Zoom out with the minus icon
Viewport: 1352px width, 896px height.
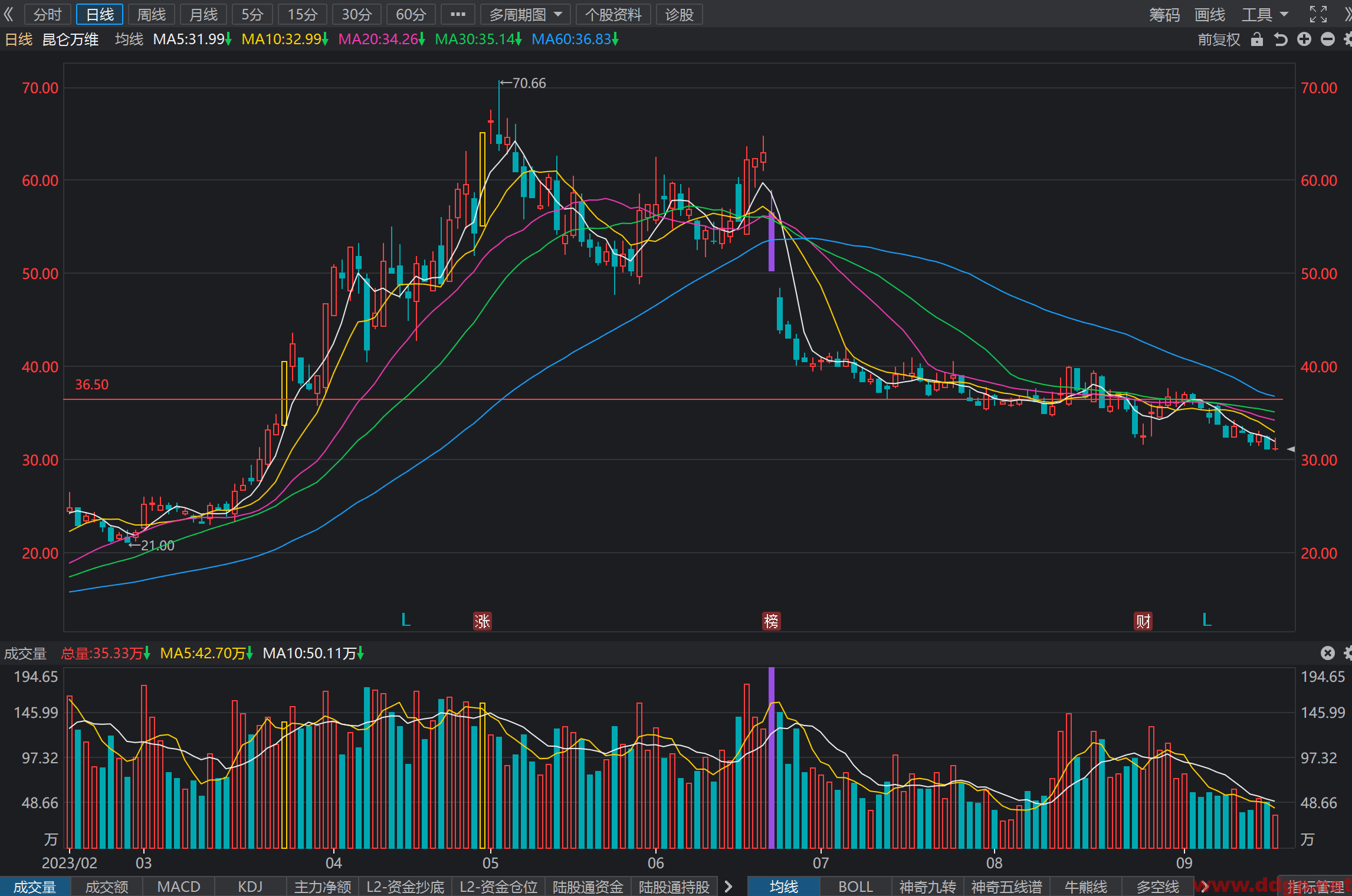tap(1328, 40)
